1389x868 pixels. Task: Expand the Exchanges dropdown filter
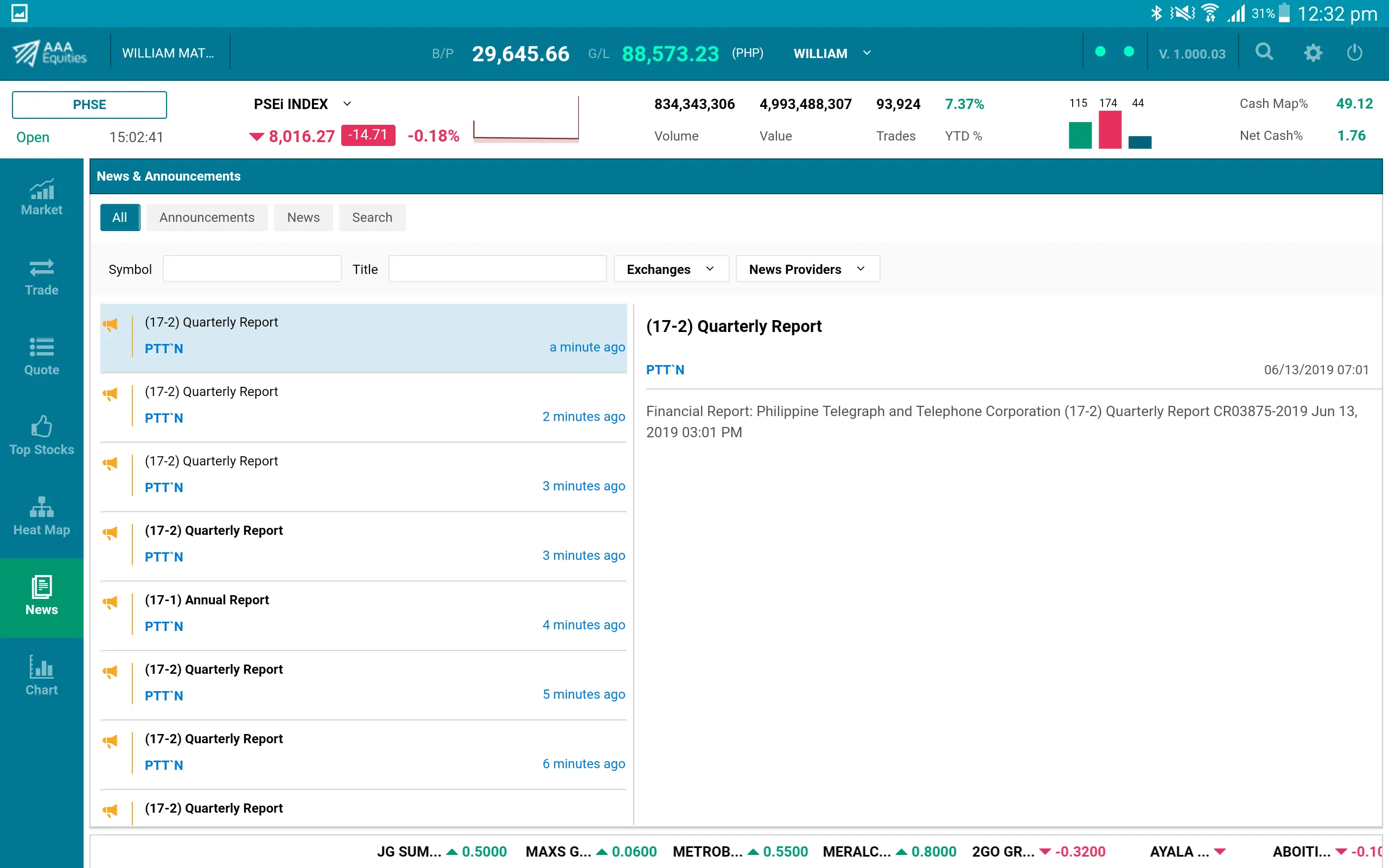click(x=668, y=268)
